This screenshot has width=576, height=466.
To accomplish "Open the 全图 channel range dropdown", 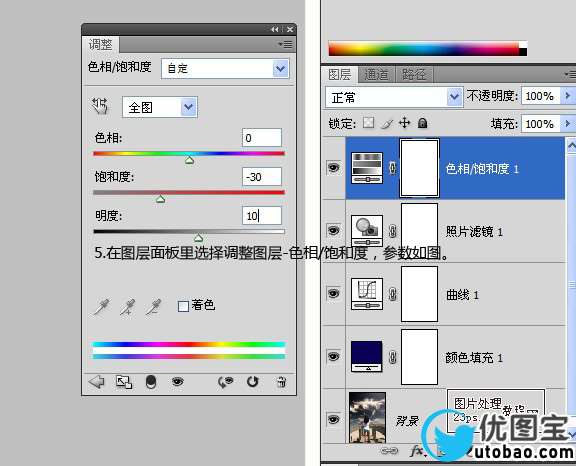I will pos(160,107).
